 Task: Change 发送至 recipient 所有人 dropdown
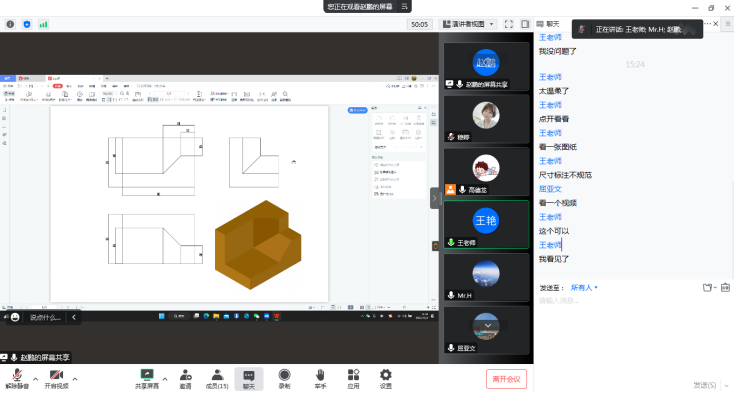[x=584, y=288]
